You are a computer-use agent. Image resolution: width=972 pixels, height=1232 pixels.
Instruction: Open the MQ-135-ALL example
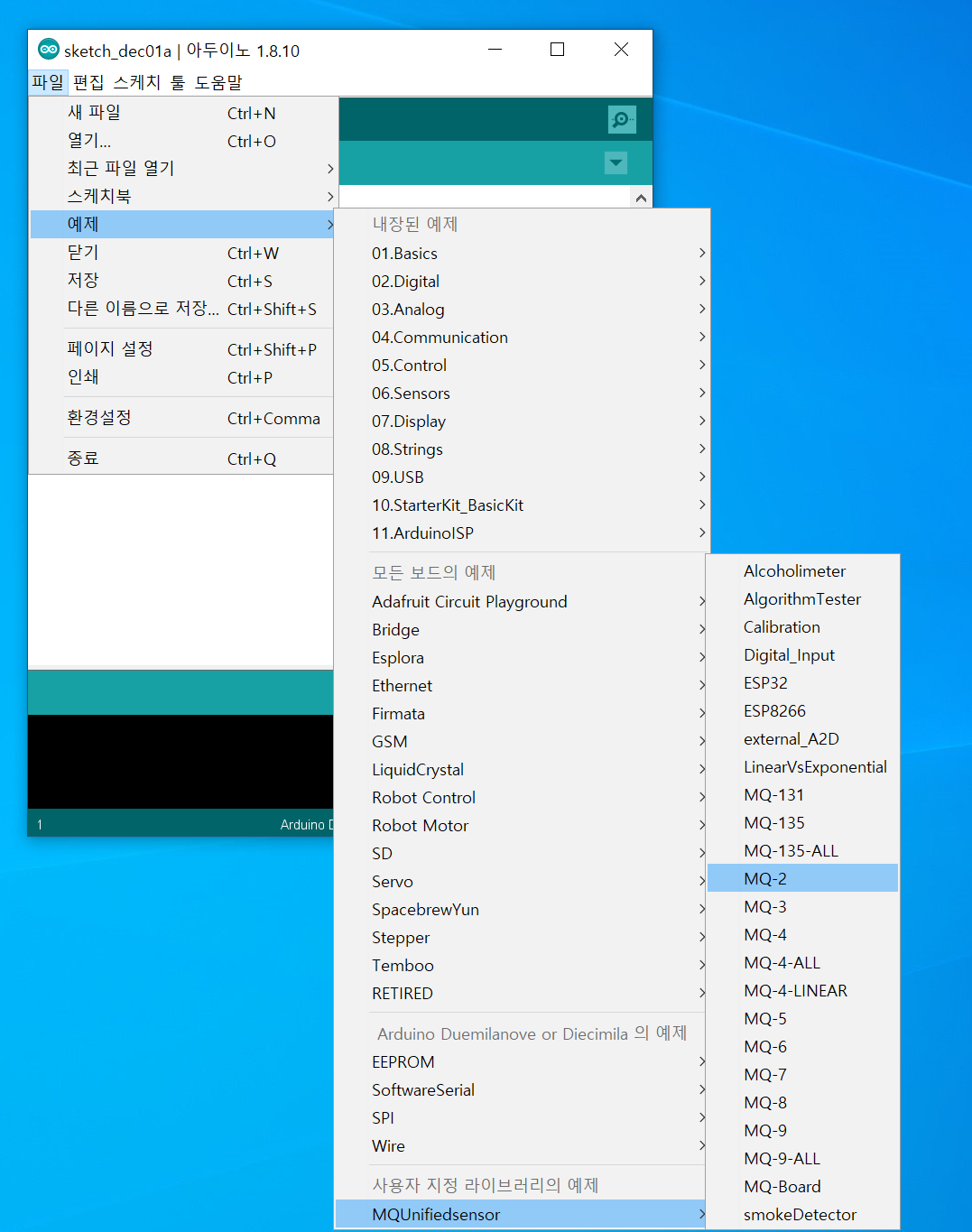802,851
